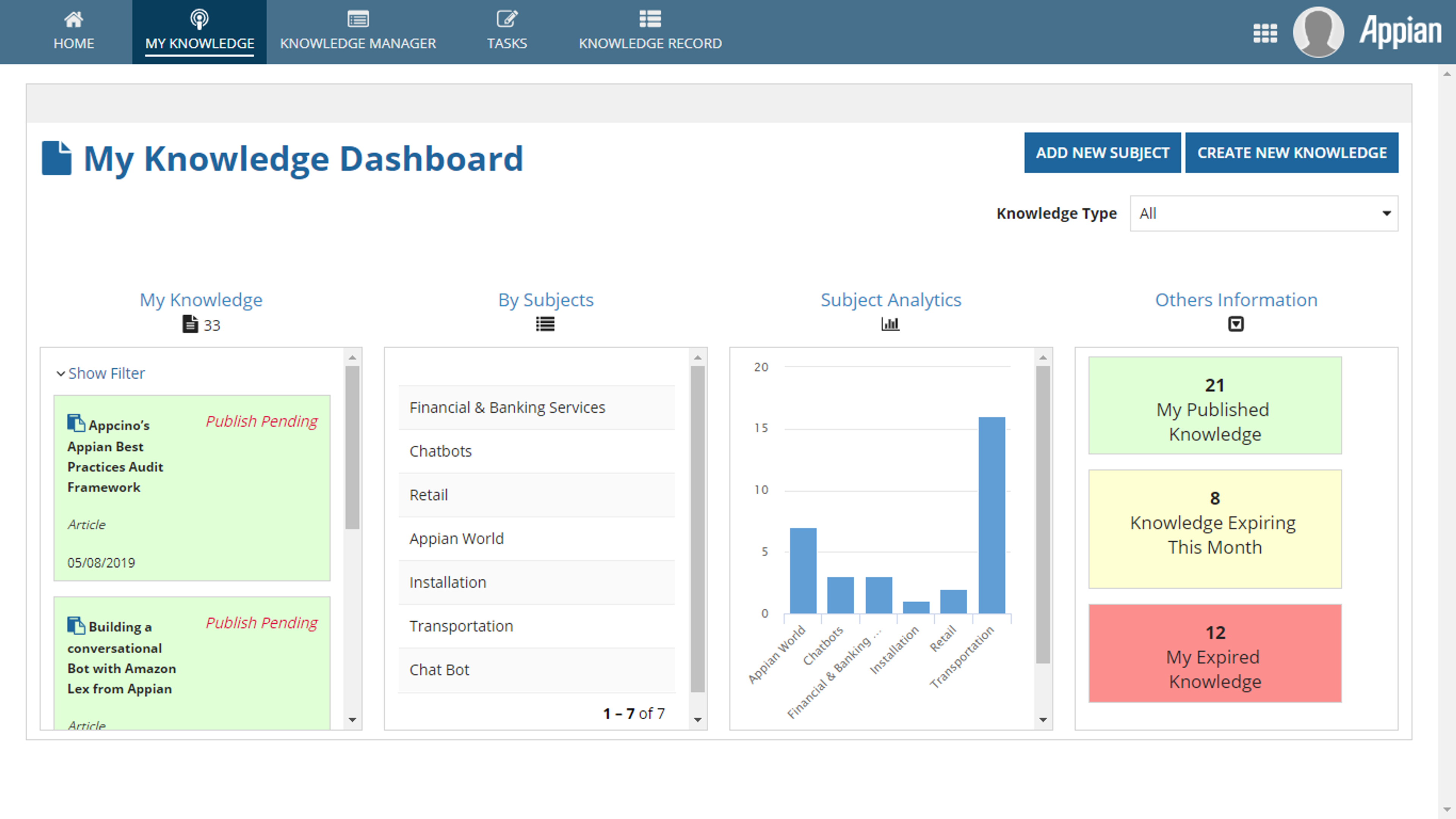Click the list icon under By Subjects
Image resolution: width=1456 pixels, height=819 pixels.
(x=546, y=324)
